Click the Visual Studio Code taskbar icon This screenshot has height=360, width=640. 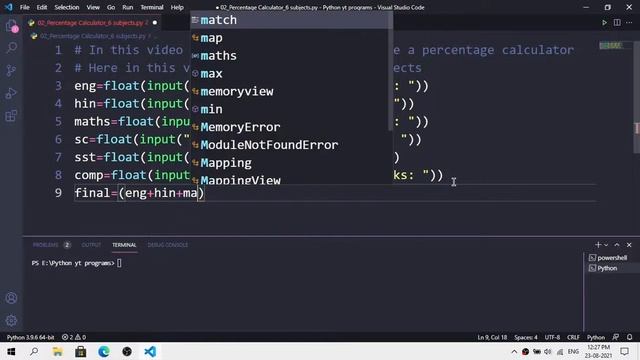(150, 351)
